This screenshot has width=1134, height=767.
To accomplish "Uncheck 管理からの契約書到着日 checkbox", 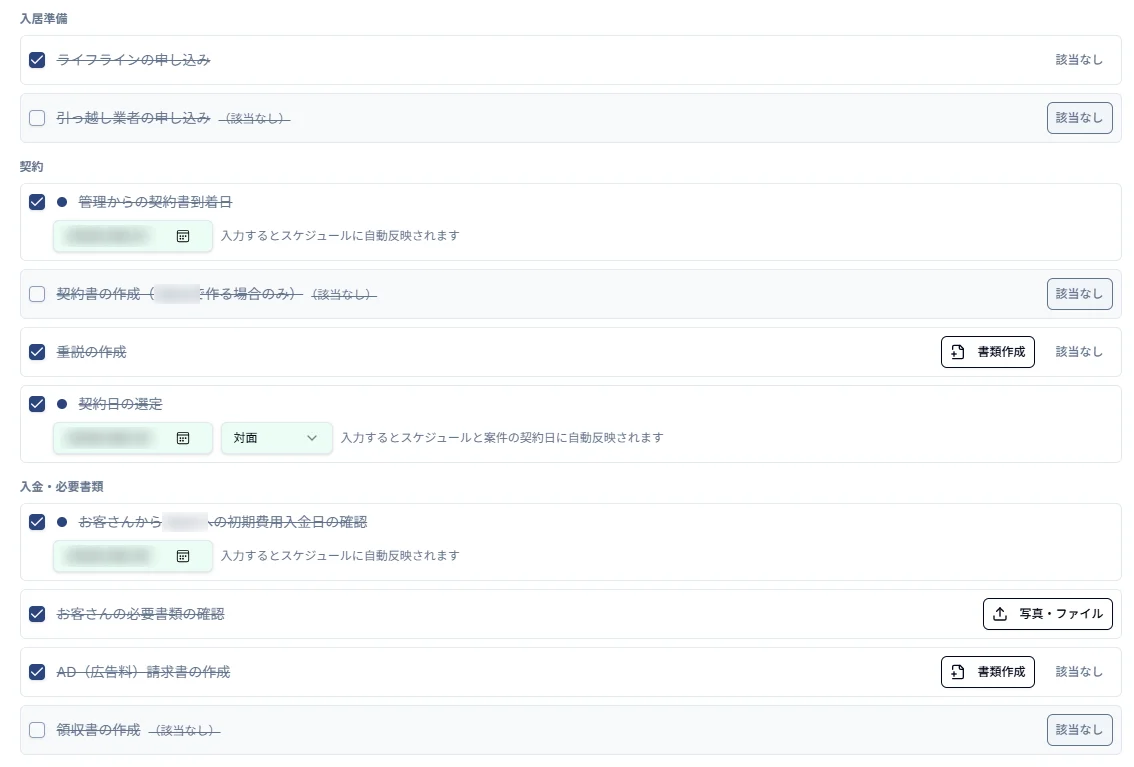I will pyautogui.click(x=37, y=202).
